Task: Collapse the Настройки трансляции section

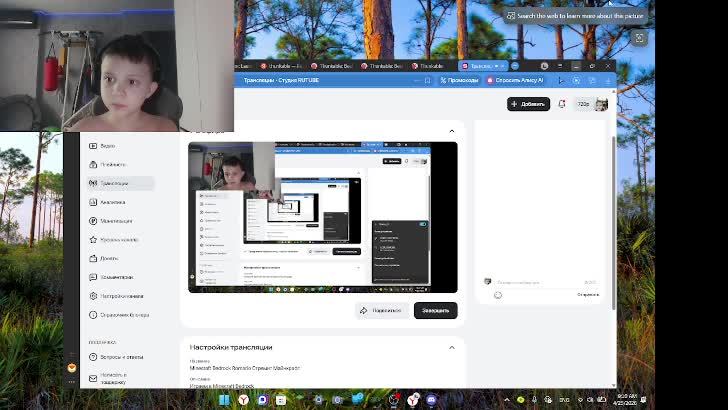Action: click(452, 347)
